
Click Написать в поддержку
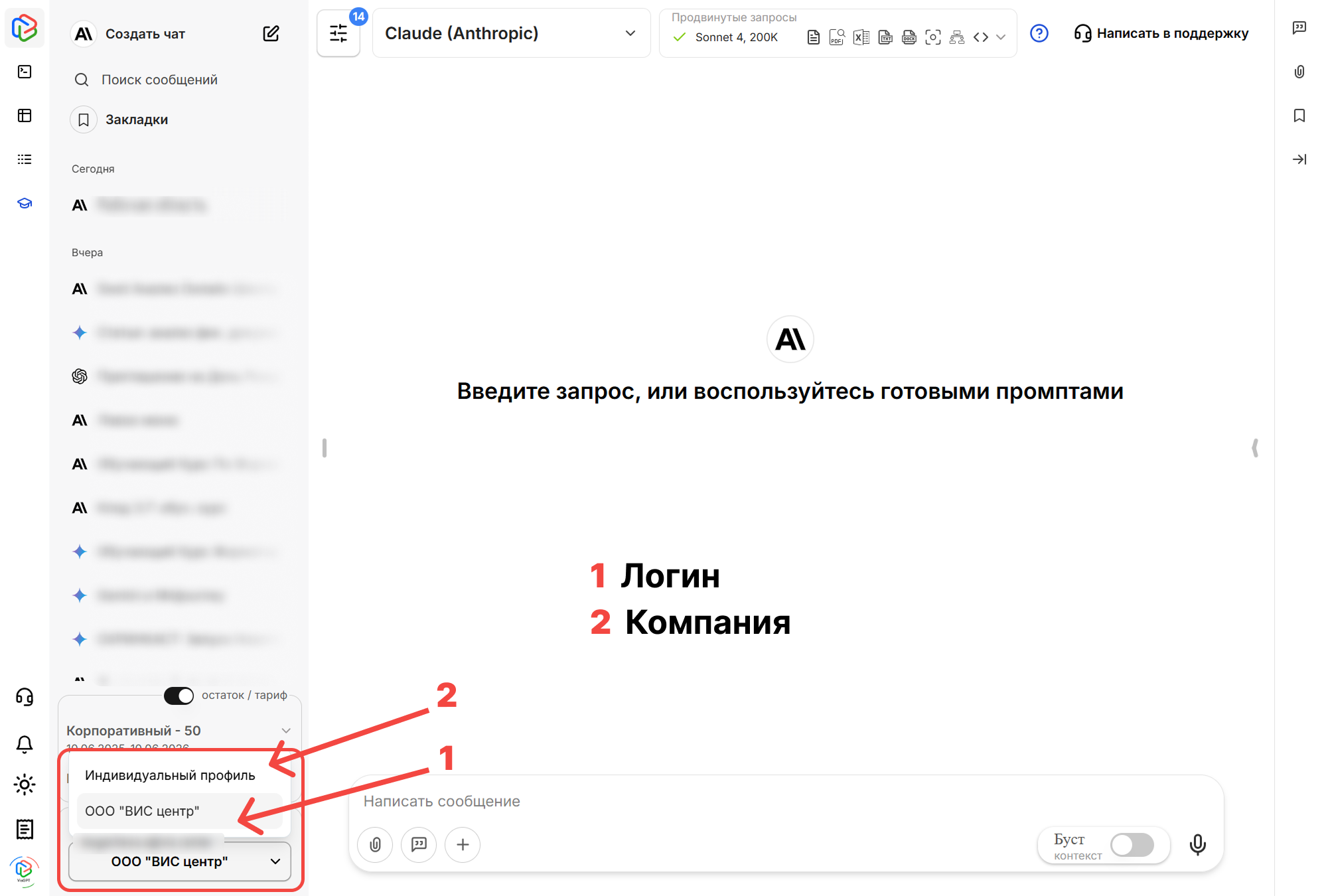tap(1161, 33)
